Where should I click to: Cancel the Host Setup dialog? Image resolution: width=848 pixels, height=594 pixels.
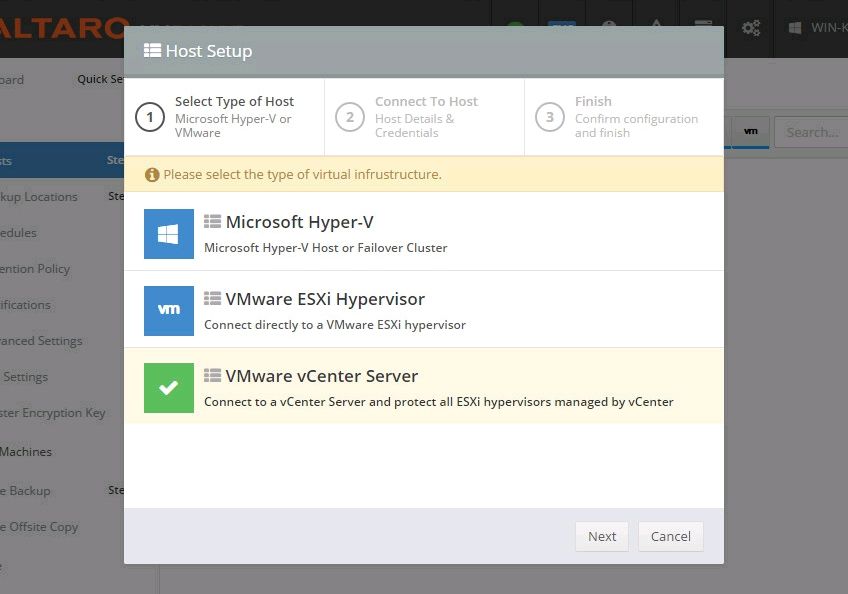coord(671,536)
